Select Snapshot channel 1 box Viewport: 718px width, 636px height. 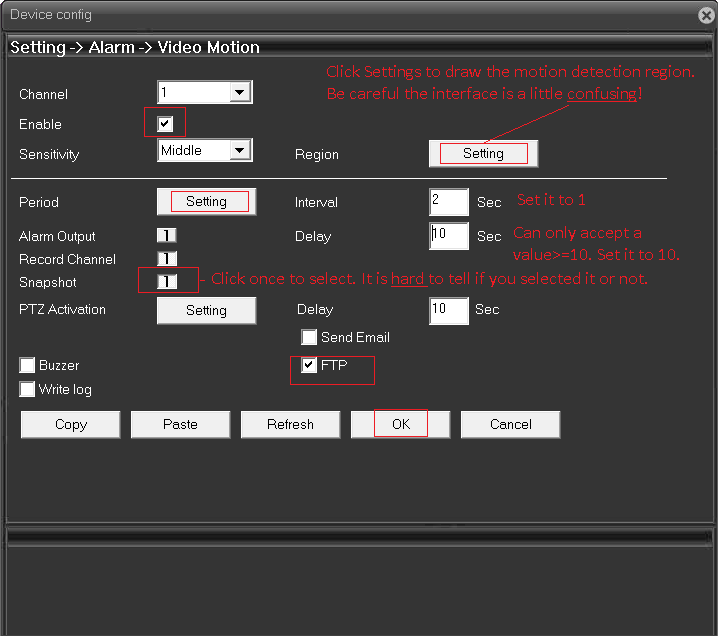[x=166, y=282]
